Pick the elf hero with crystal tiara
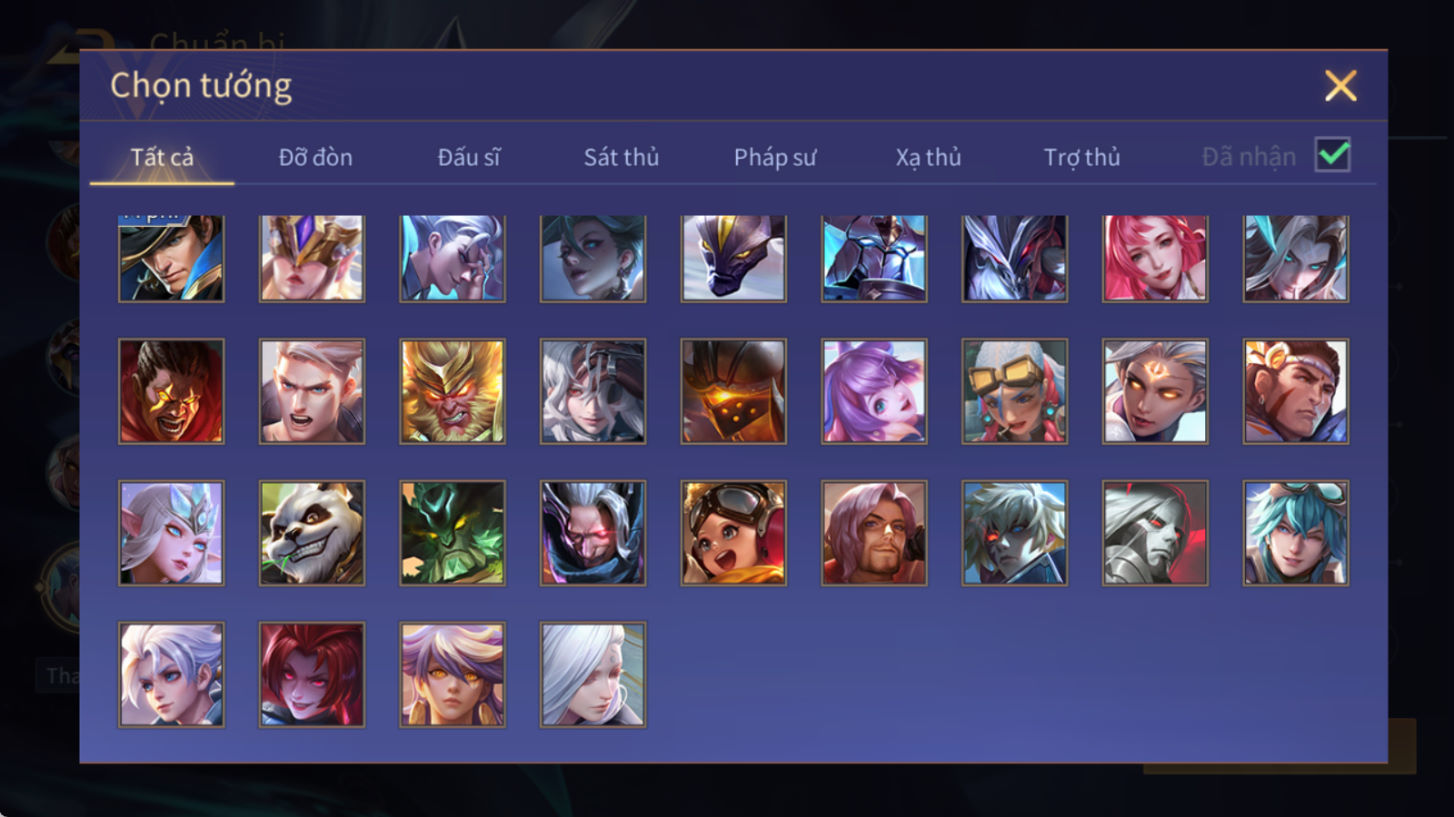 pos(171,533)
